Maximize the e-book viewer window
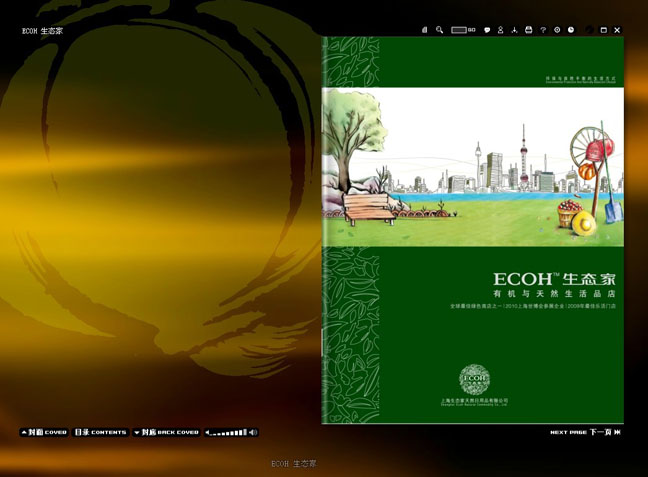Screen dimensions: 648x477 pos(603,30)
